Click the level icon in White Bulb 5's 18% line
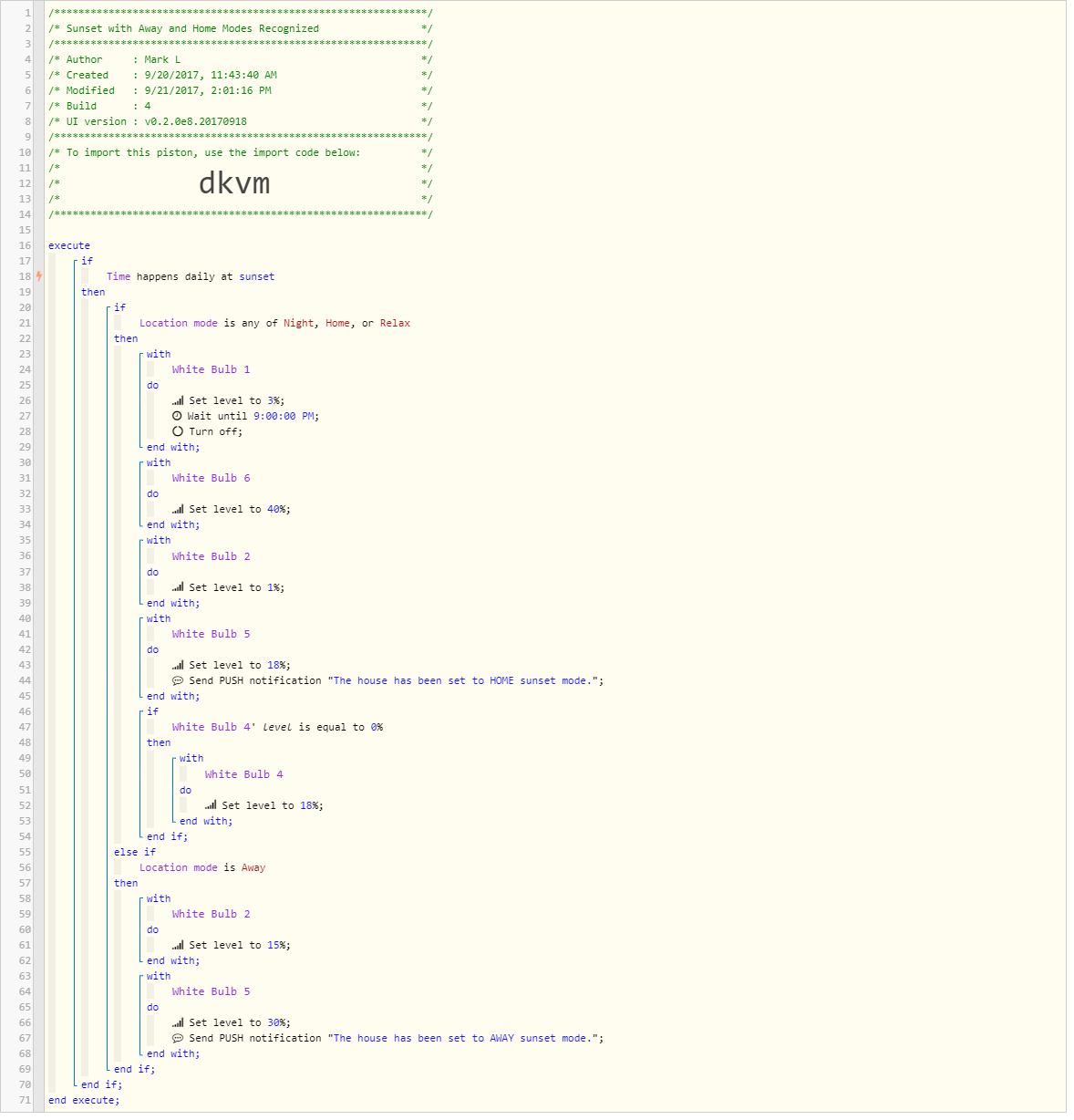1074x1120 pixels. [x=178, y=665]
